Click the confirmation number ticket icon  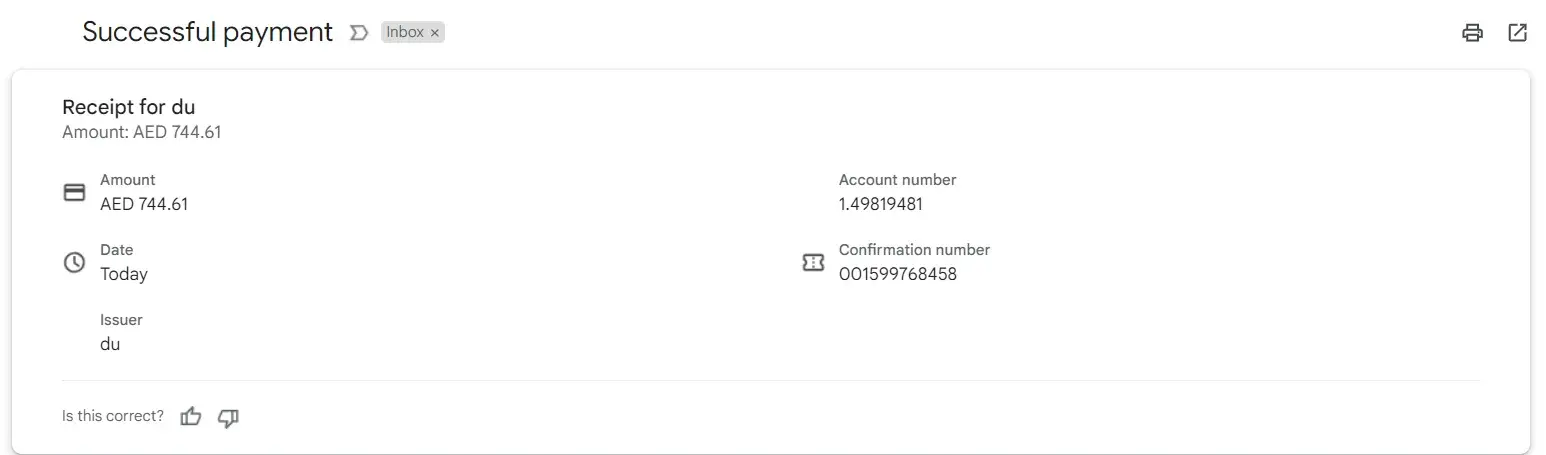813,263
